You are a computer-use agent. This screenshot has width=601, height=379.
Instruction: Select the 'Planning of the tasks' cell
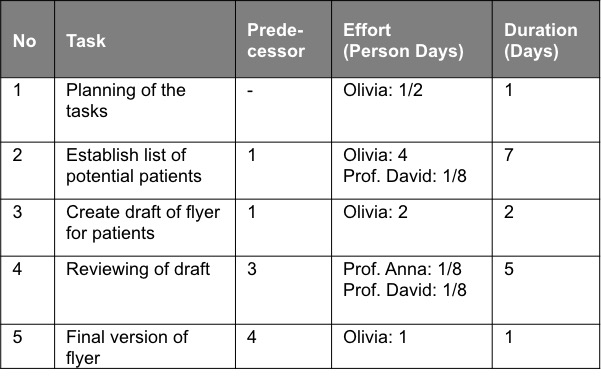(x=145, y=110)
